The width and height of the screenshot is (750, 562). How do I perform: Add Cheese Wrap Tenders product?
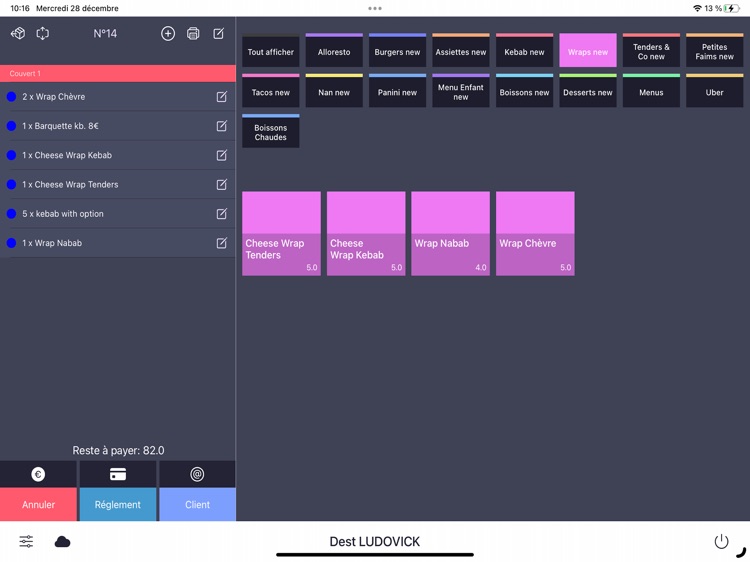[x=281, y=233]
